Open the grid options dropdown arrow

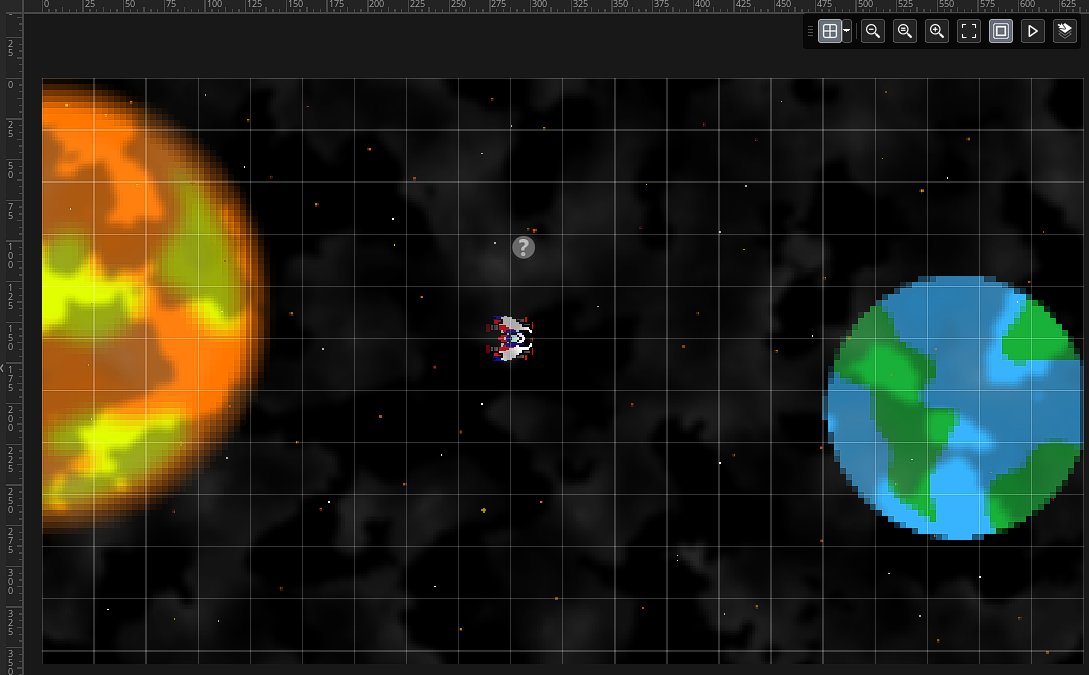tap(847, 31)
